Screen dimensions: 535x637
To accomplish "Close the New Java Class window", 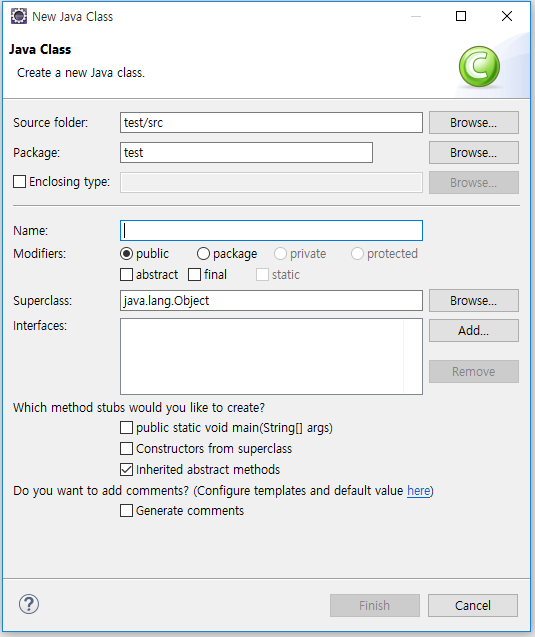I will click(507, 16).
